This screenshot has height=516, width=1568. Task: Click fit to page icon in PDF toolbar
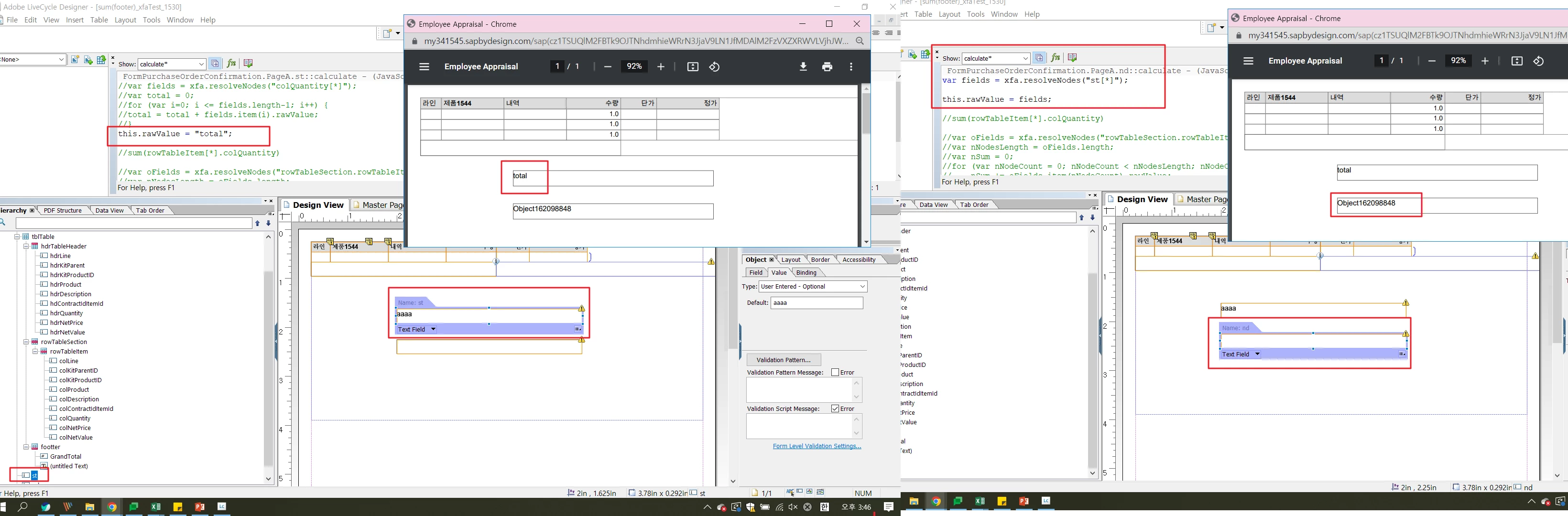click(693, 67)
